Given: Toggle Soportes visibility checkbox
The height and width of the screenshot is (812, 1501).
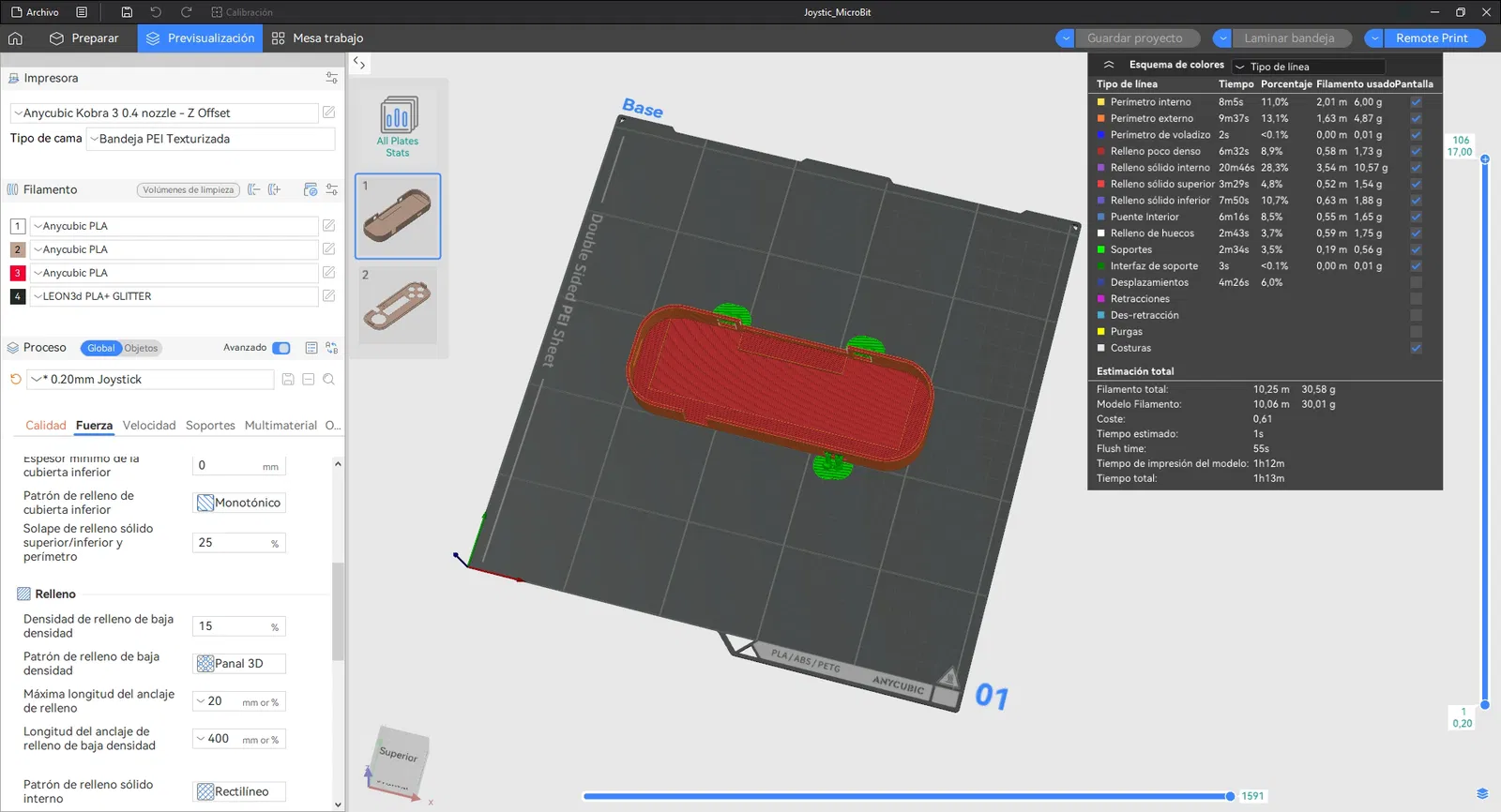Looking at the screenshot, I should coord(1416,249).
